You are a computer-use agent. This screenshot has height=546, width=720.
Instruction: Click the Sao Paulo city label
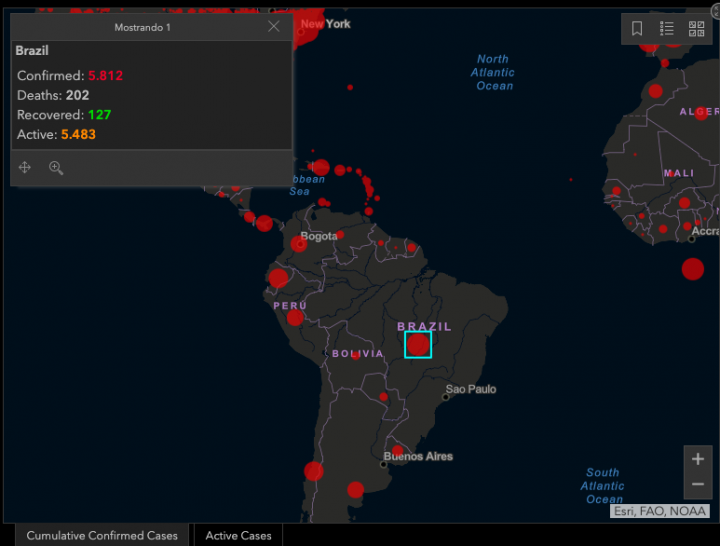[471, 389]
